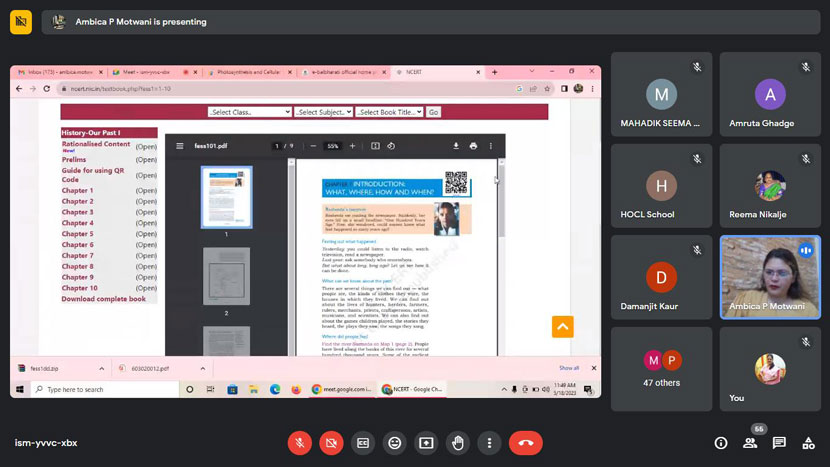This screenshot has width=830, height=467.
Task: Open Chapter 10 link
Action: point(79,288)
